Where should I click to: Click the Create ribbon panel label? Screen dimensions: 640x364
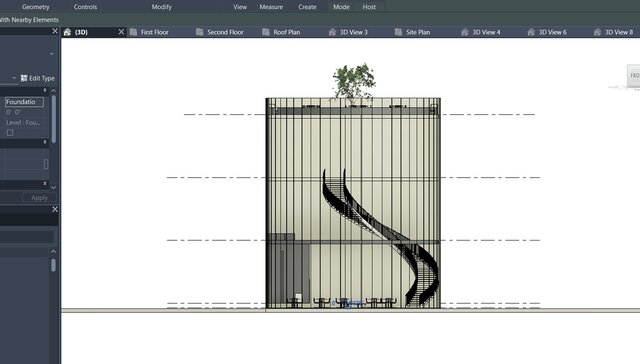click(x=307, y=7)
